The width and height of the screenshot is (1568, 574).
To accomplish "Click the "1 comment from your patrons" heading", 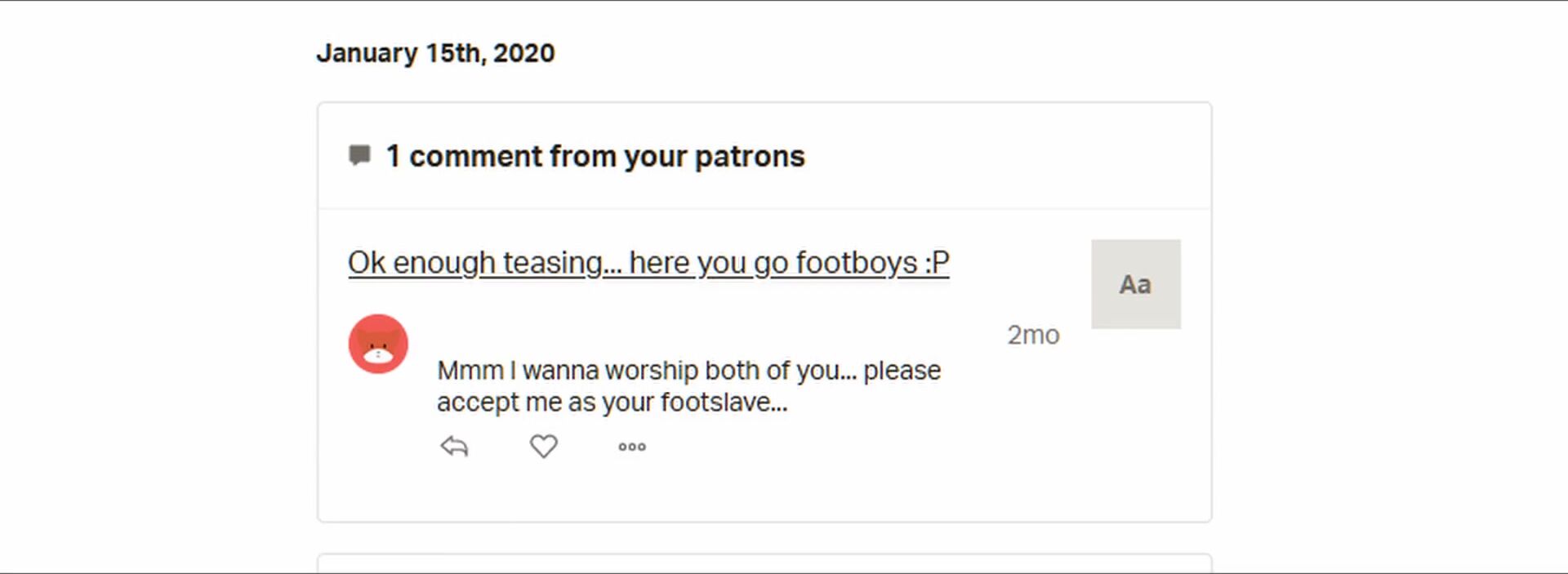I will click(595, 156).
